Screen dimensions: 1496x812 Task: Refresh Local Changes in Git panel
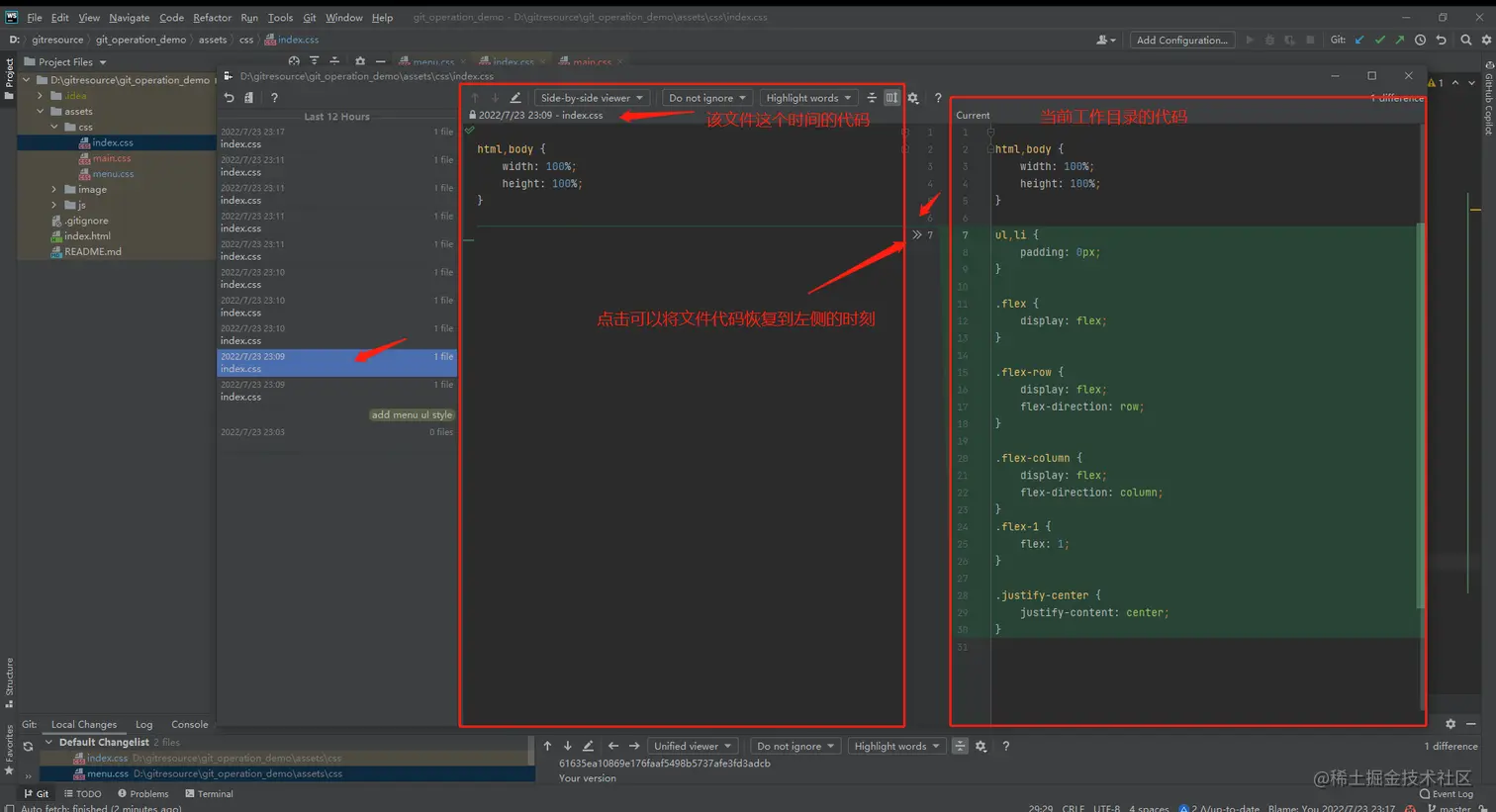[28, 747]
